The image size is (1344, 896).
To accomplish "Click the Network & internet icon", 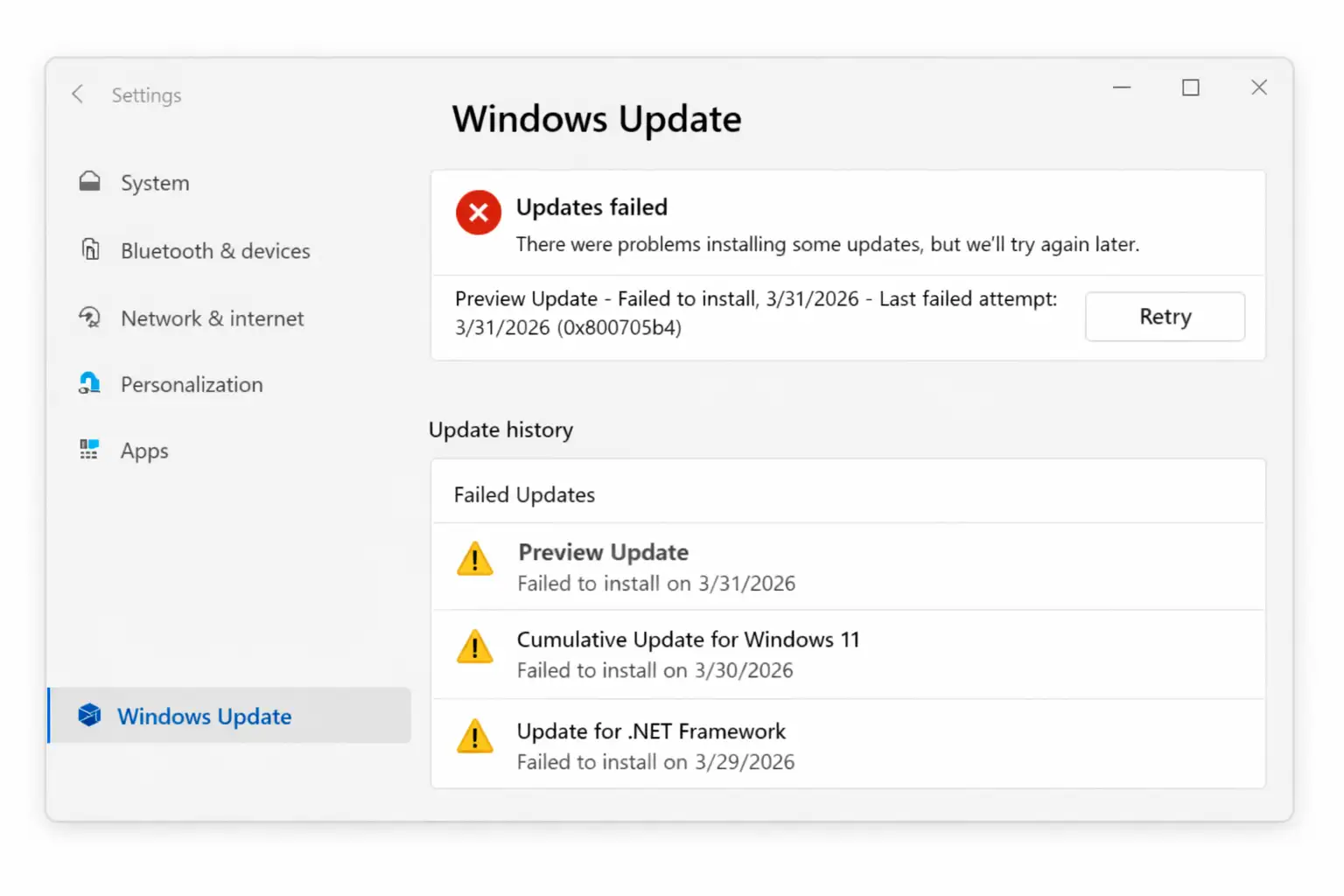I will pos(89,318).
